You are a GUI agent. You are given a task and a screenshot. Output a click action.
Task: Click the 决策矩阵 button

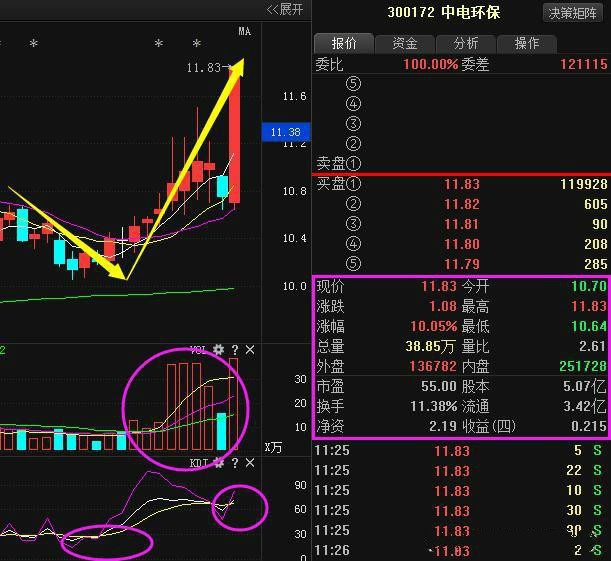(572, 13)
